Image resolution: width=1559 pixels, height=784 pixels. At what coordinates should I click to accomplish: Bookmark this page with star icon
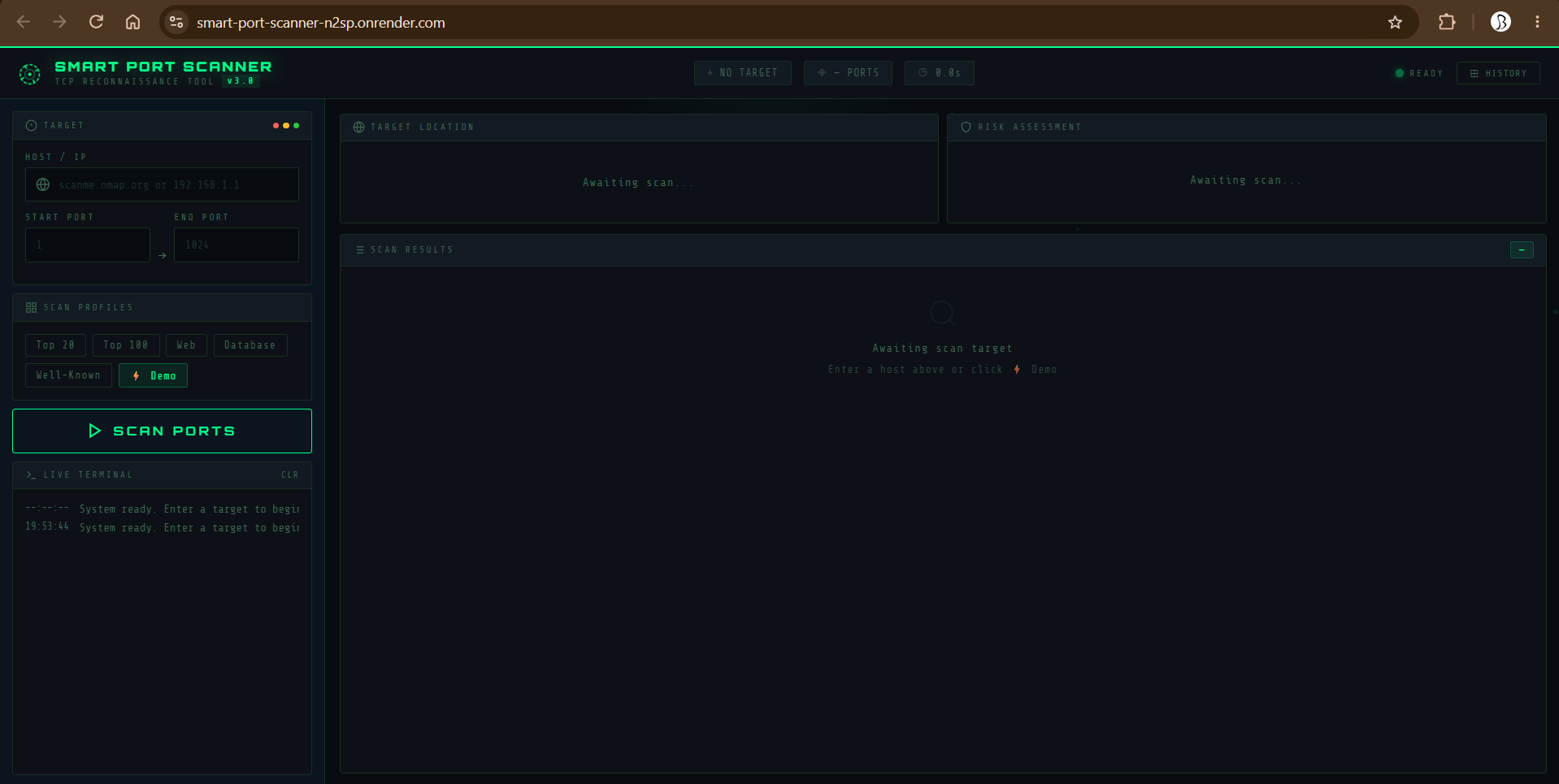(x=1395, y=22)
